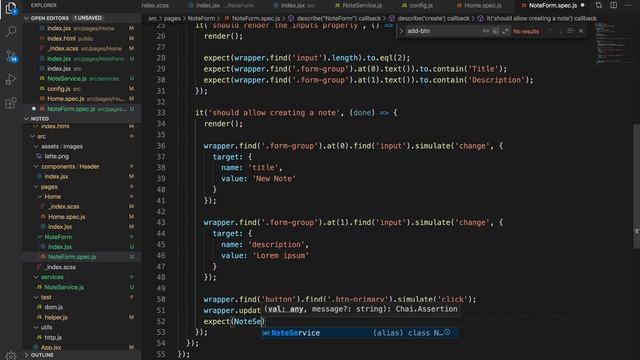Collapse the pages folder
Viewport: 640px width, 360px height.
(x=36, y=187)
